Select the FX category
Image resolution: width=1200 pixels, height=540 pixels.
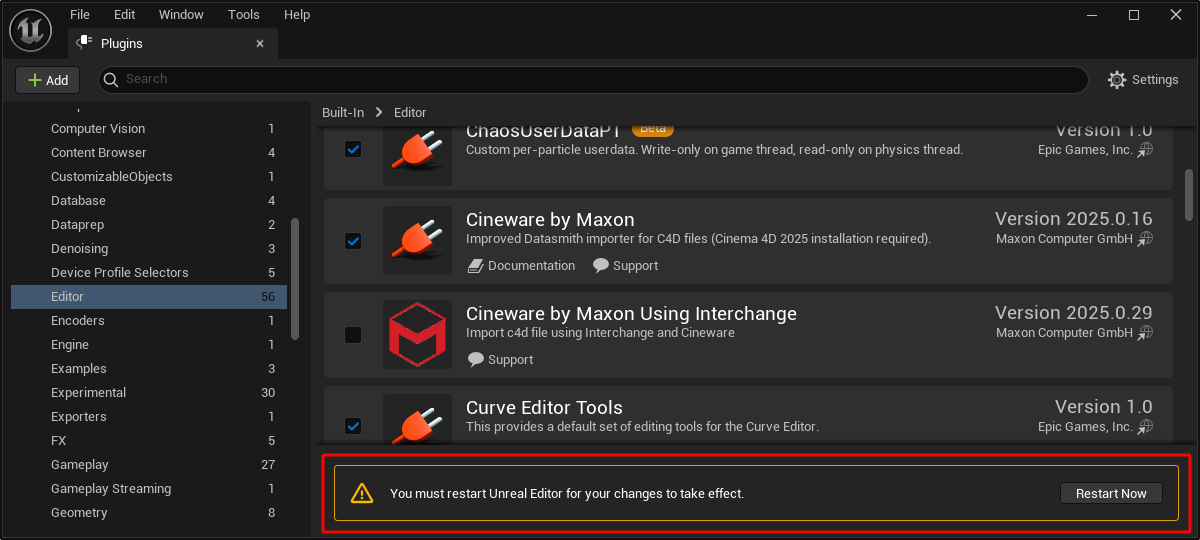tap(149, 441)
